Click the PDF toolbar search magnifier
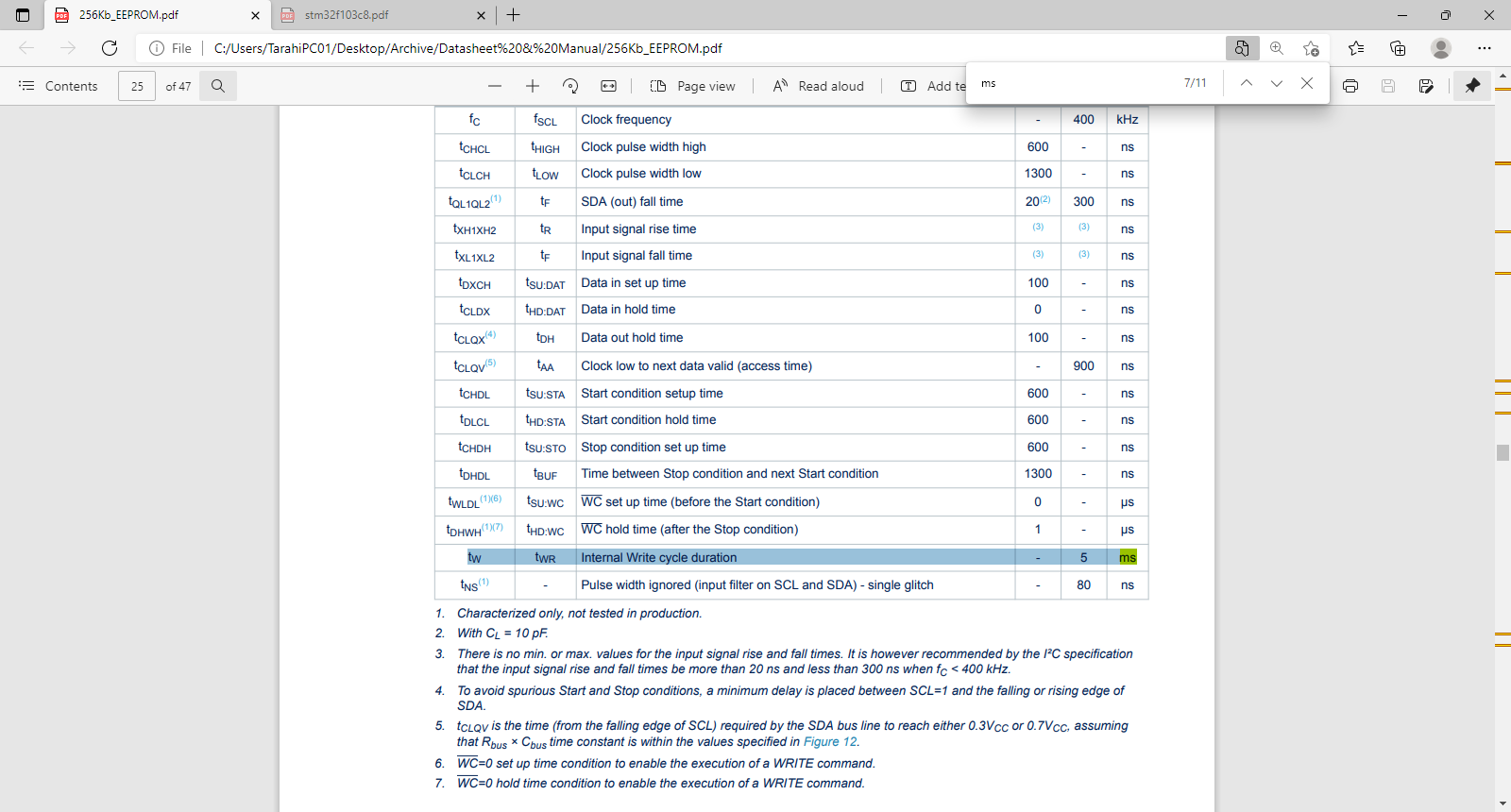 218,86
